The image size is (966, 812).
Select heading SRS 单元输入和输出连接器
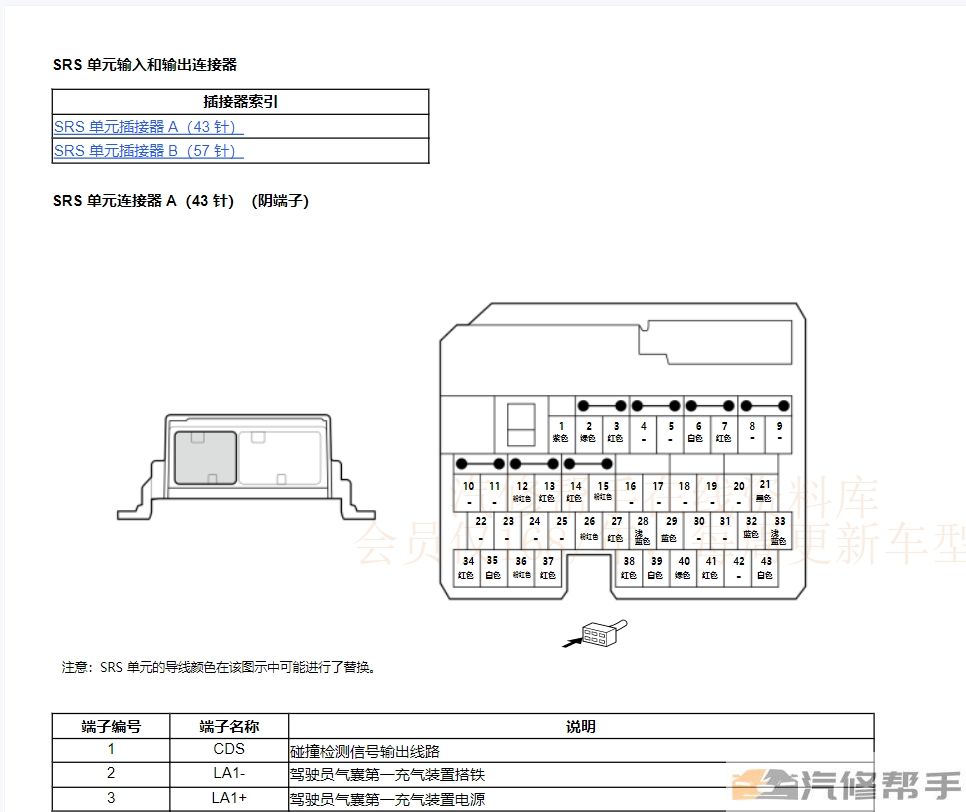145,65
